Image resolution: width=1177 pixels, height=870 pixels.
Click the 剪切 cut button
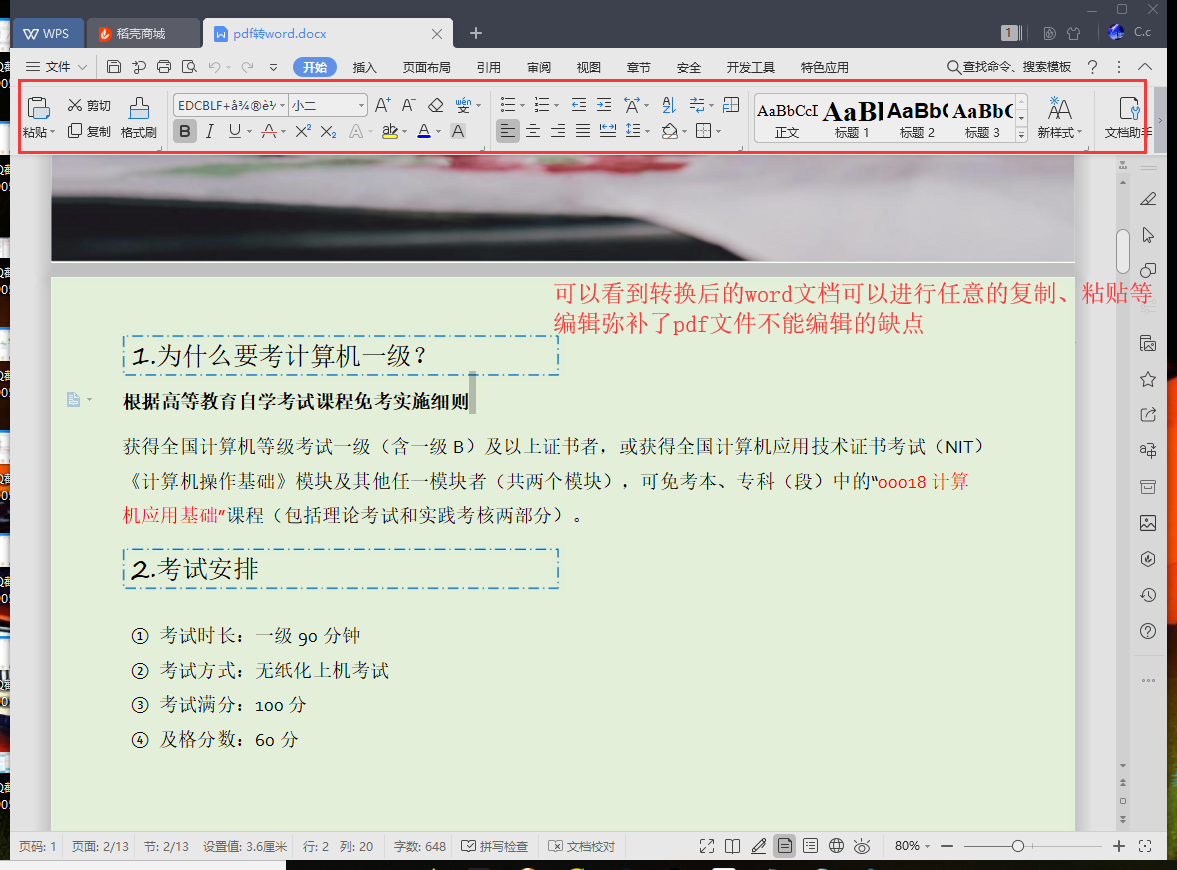click(89, 105)
